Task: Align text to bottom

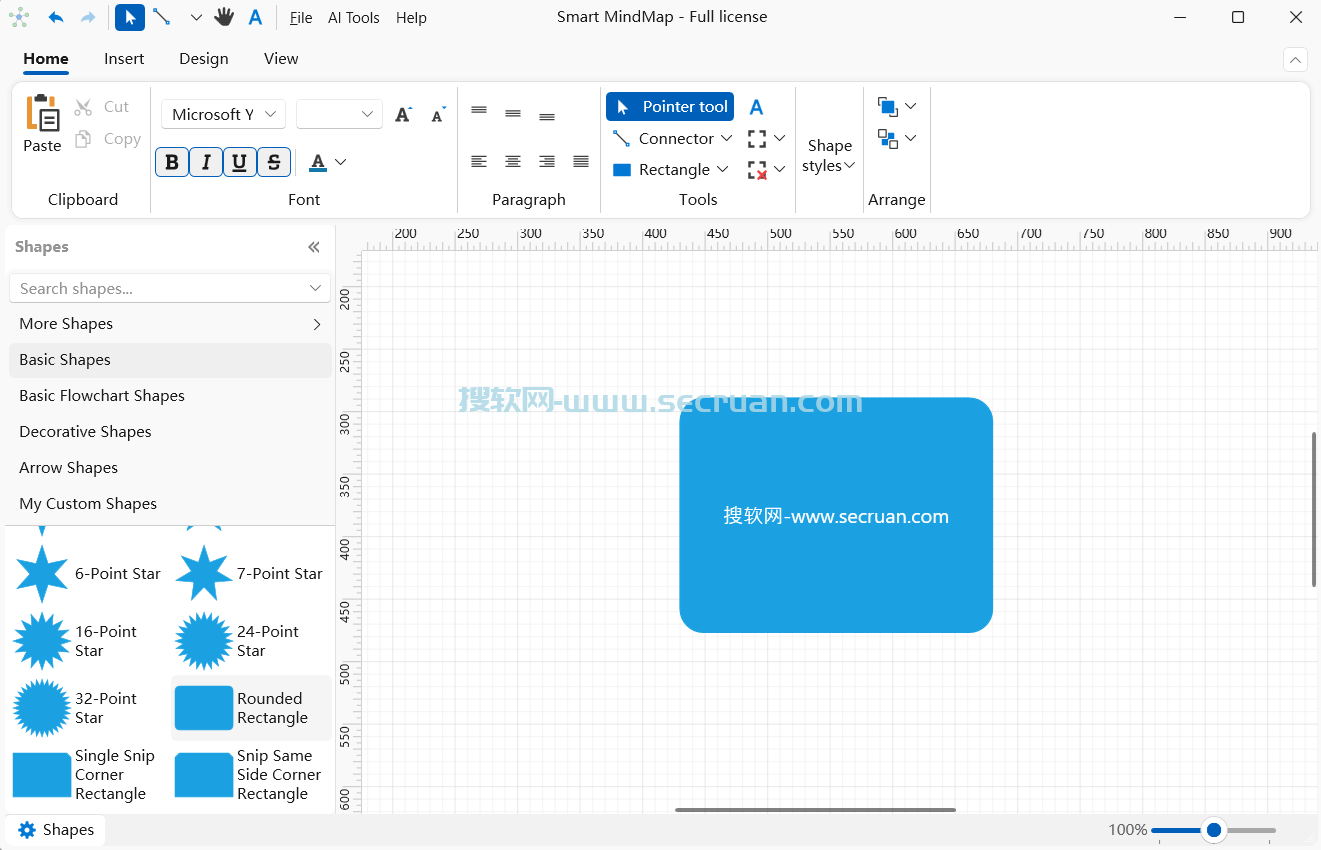Action: point(547,117)
